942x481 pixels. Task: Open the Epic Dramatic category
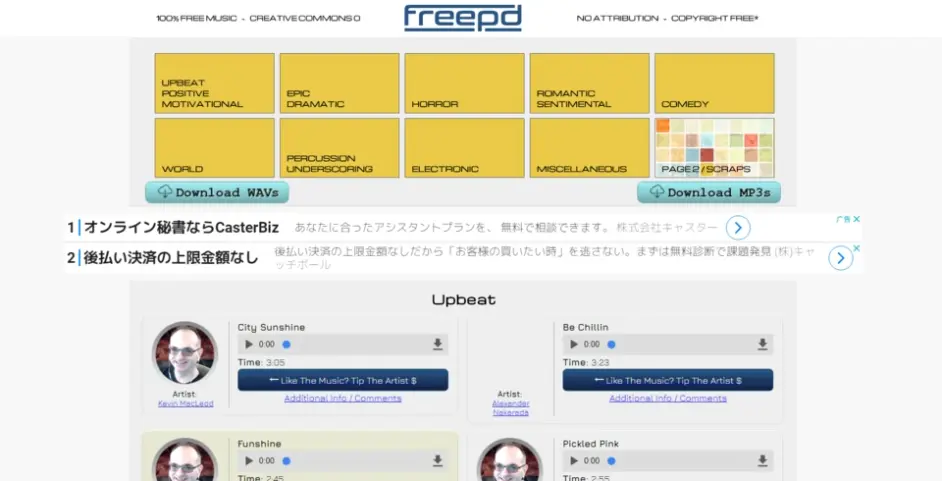[x=339, y=83]
